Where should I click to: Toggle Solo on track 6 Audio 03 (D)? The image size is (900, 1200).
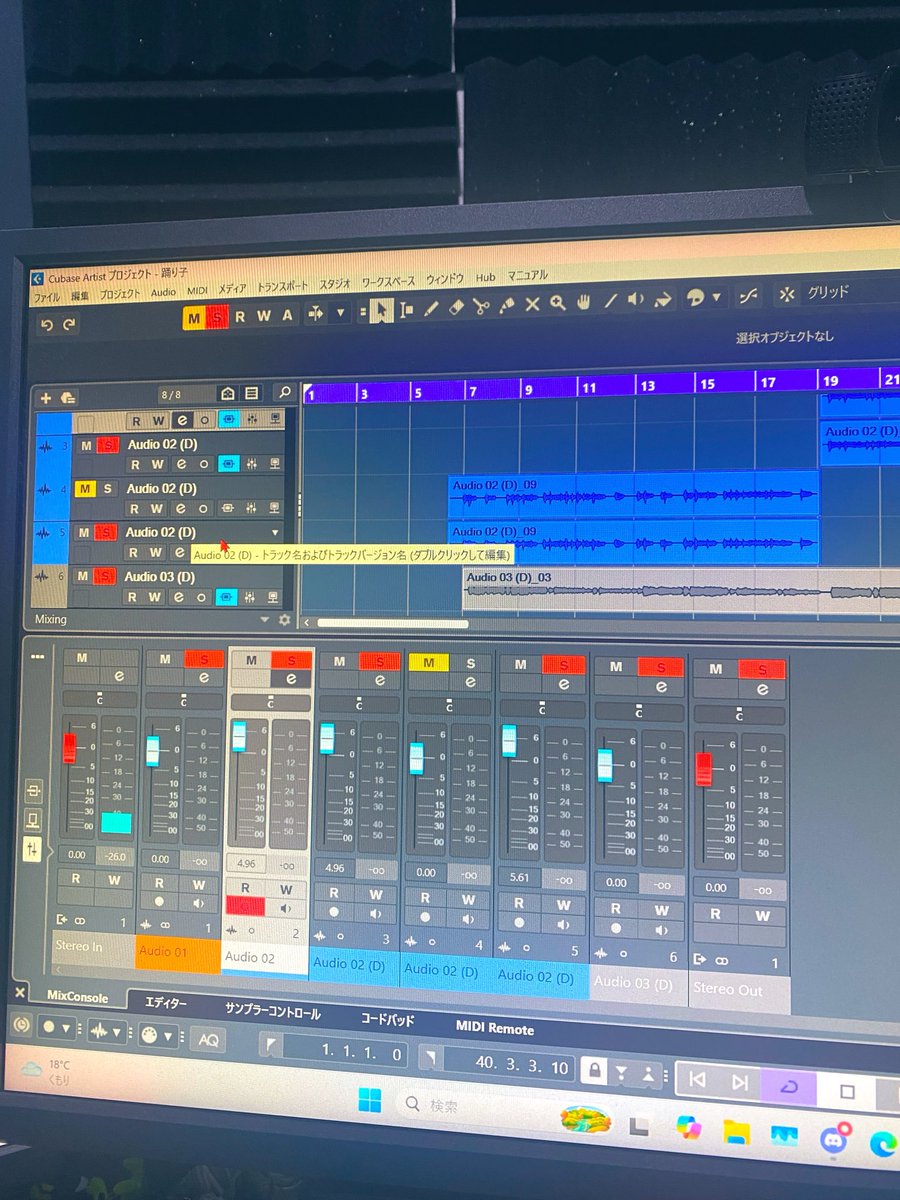pos(107,577)
